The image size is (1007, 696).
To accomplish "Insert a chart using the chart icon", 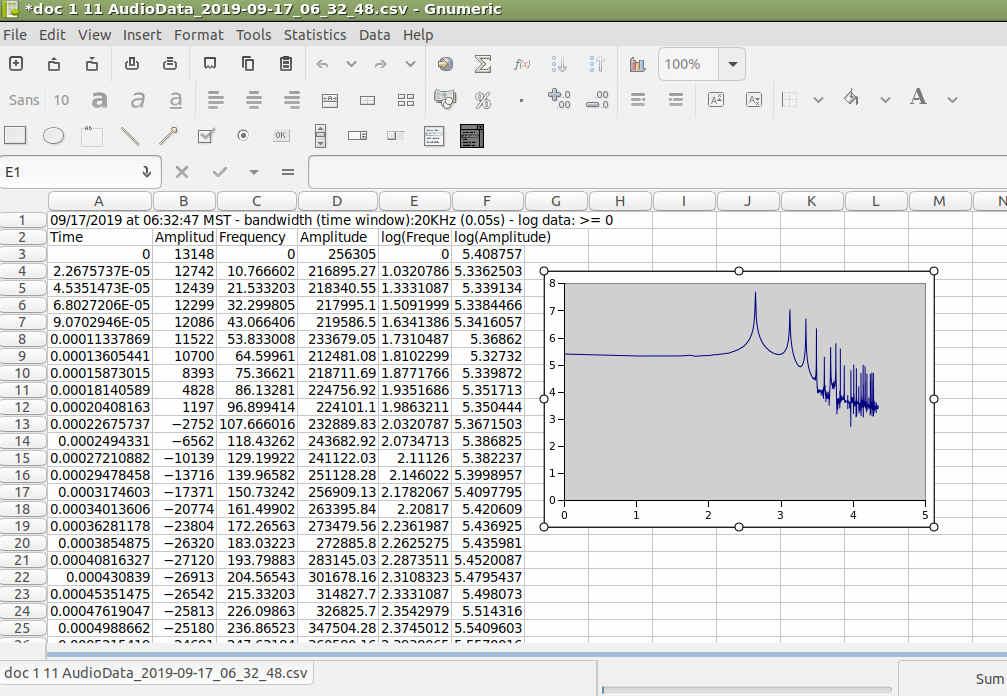I will point(637,64).
